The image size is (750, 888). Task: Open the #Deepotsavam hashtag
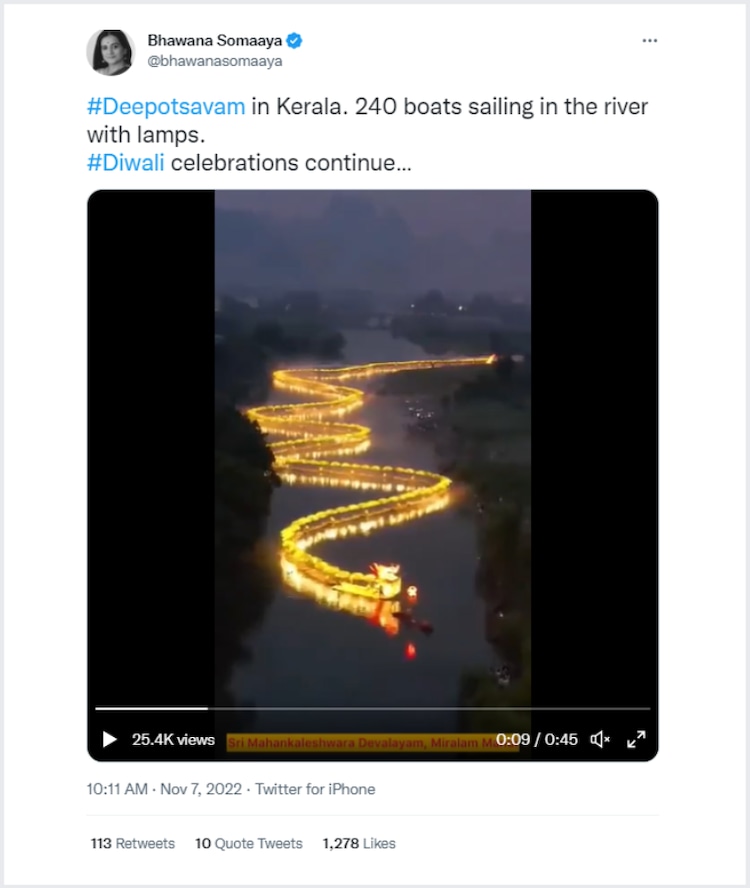(166, 107)
